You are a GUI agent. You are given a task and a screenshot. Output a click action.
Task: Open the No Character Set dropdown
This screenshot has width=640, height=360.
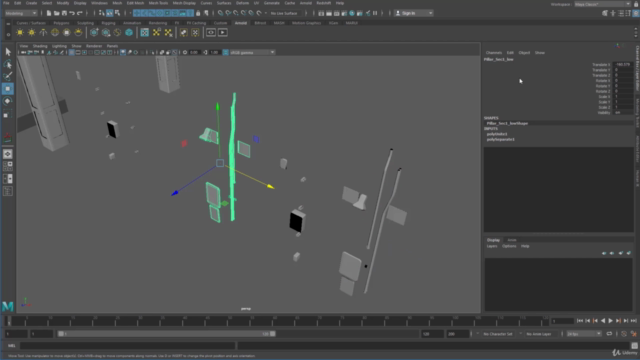pos(498,334)
